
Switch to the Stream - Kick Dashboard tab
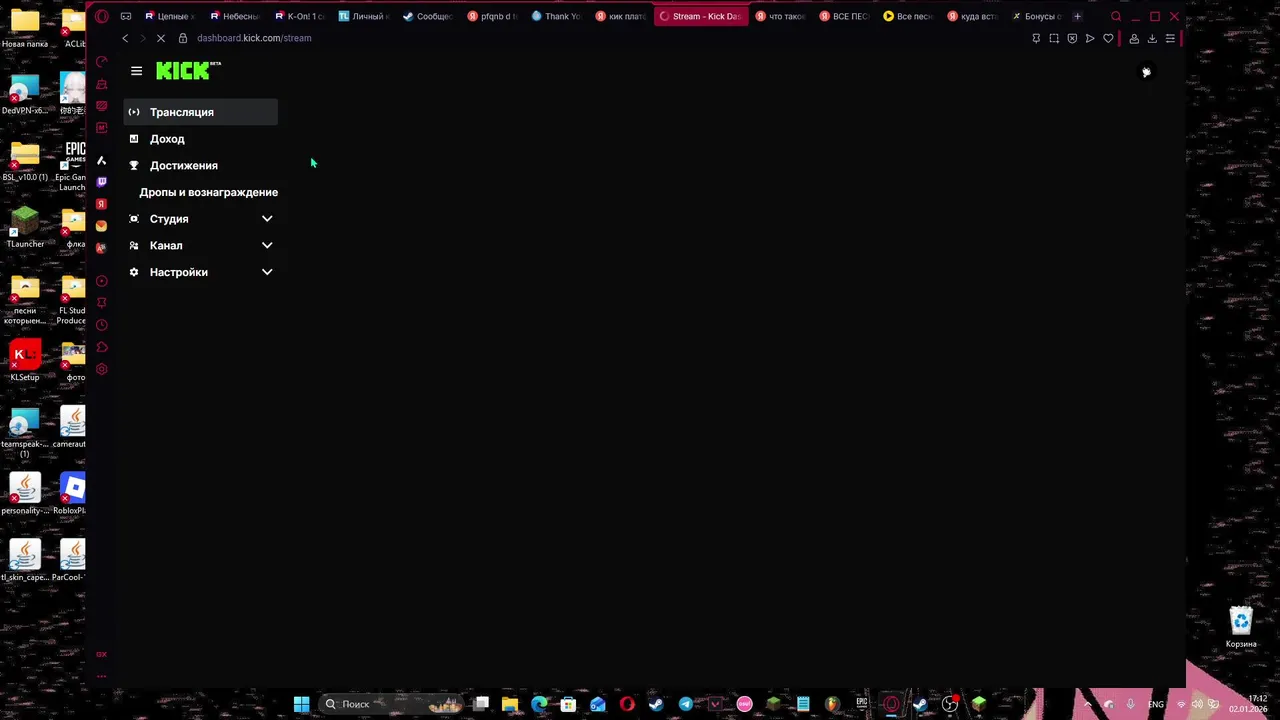click(701, 16)
